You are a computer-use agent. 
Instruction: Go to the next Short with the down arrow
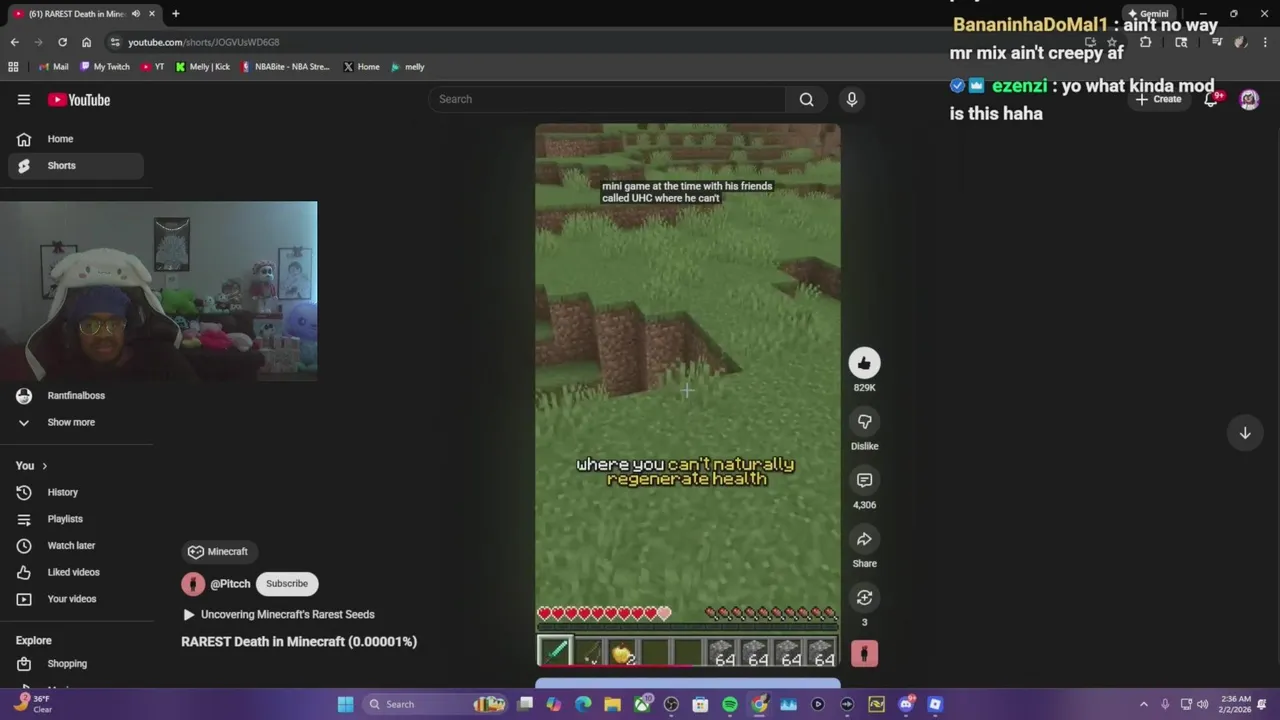[1245, 433]
